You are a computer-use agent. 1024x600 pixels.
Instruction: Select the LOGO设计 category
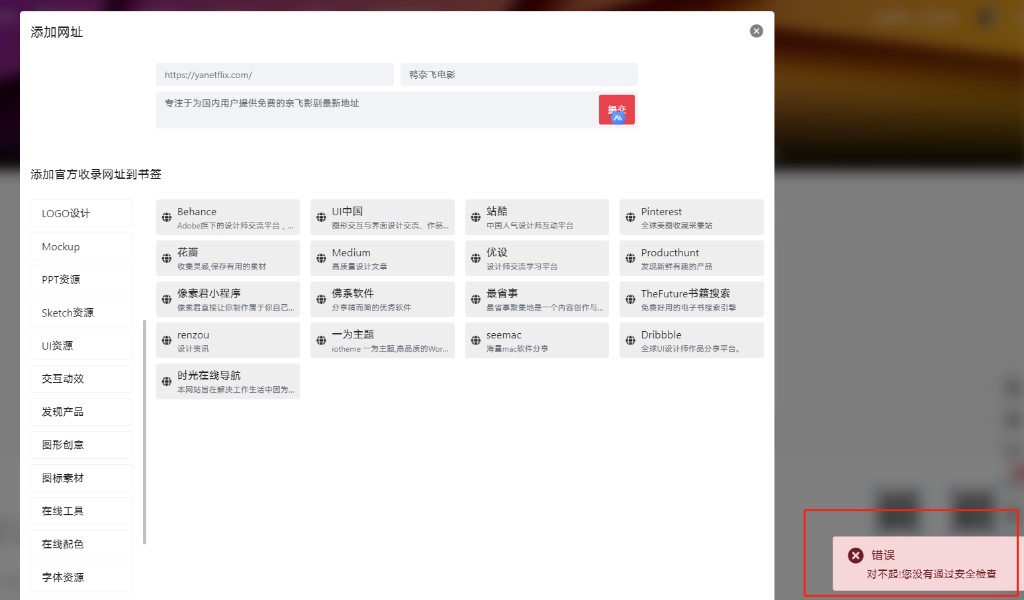click(82, 213)
